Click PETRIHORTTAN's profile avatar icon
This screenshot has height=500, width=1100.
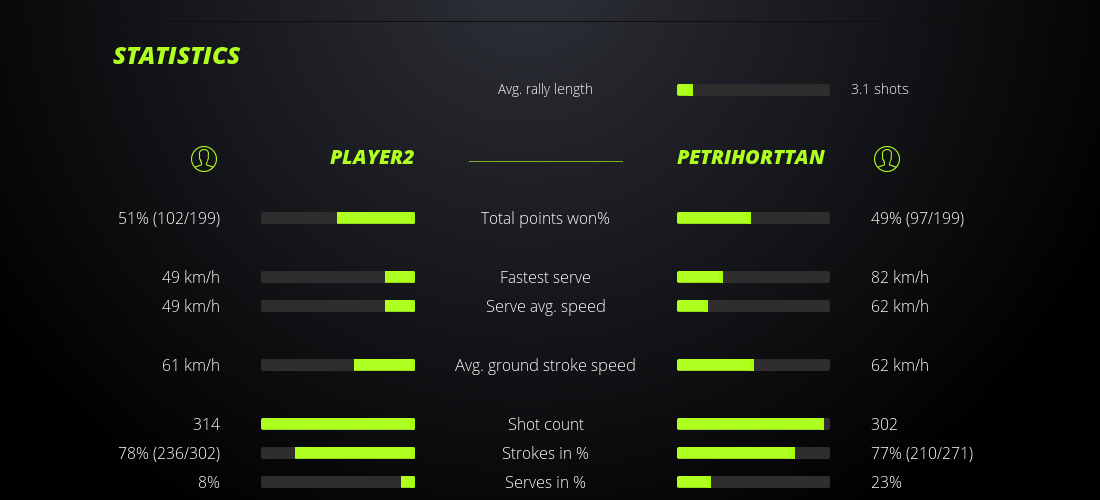point(887,158)
